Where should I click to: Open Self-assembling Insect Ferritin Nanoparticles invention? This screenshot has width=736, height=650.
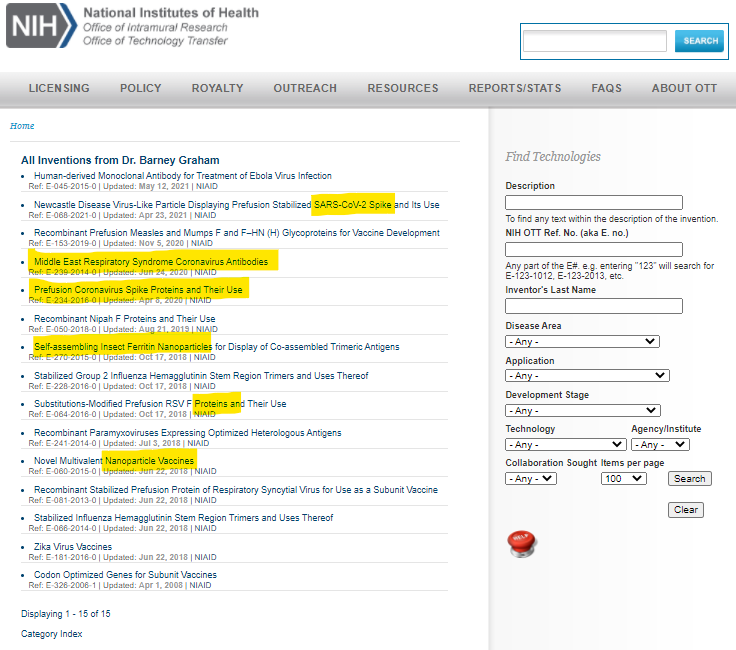coord(216,347)
